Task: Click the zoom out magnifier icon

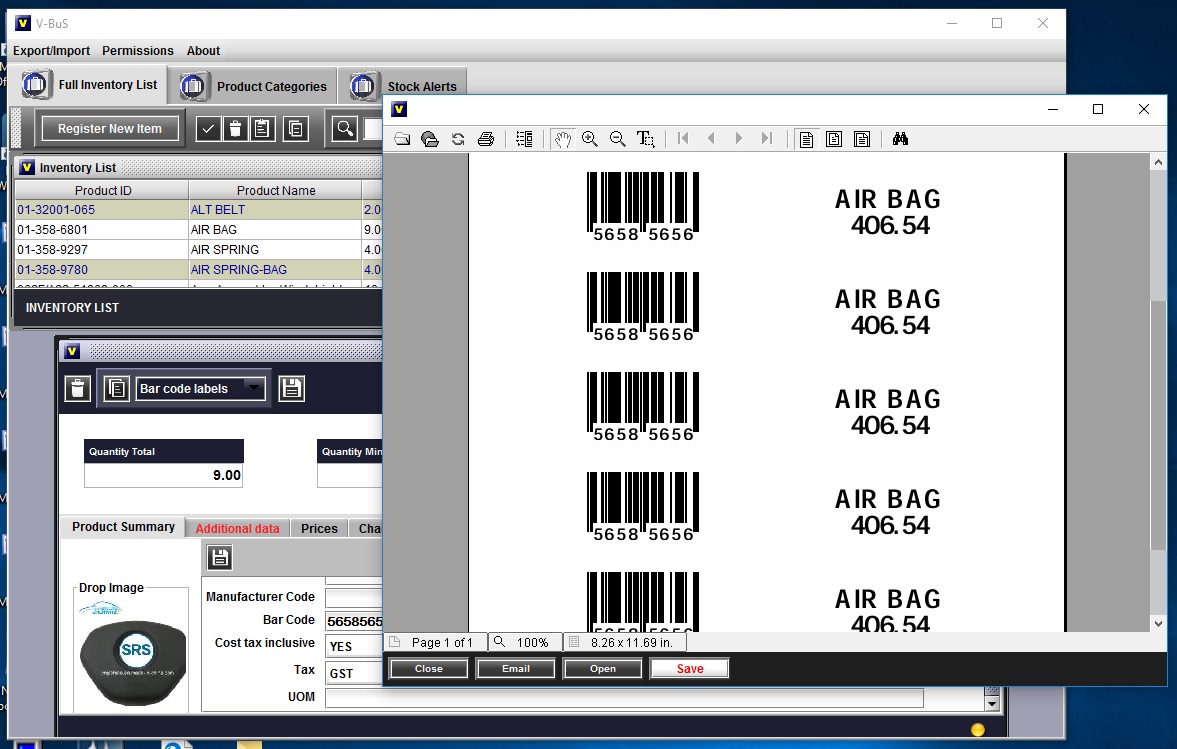Action: tap(618, 139)
